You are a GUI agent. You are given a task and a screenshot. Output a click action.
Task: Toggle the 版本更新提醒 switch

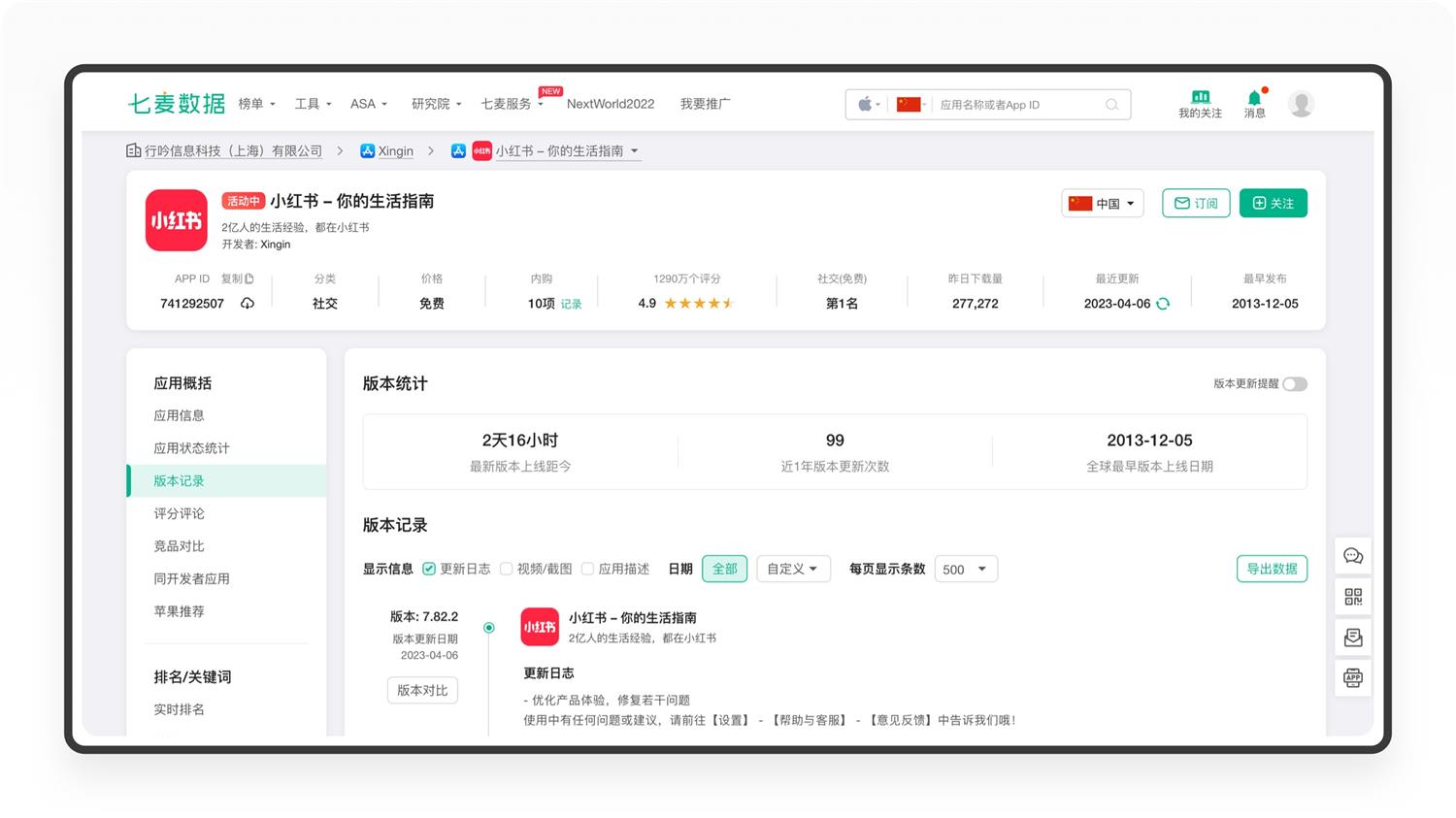click(1295, 384)
